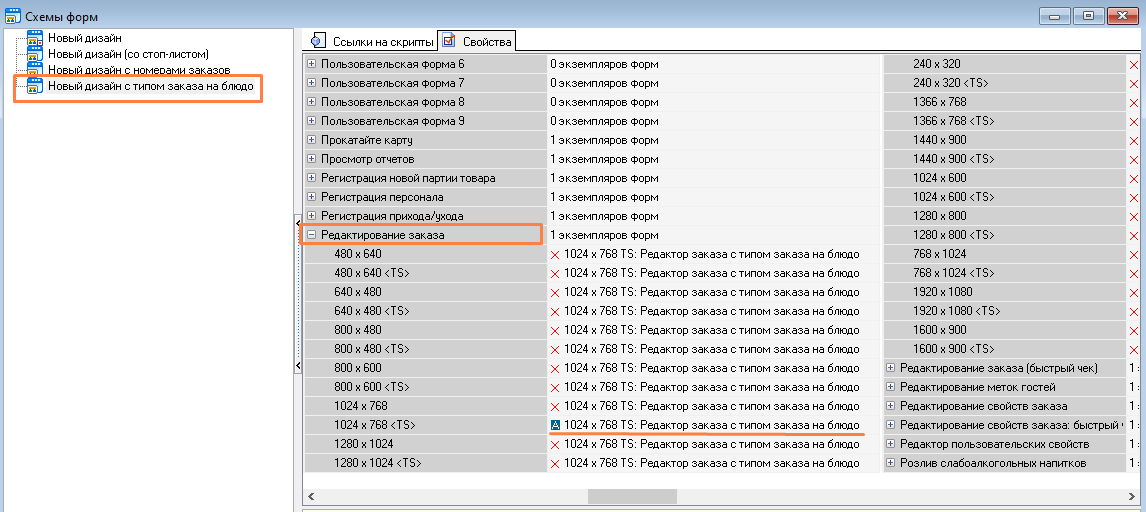Image resolution: width=1146 pixels, height=512 pixels.
Task: Expand "Редактирование меток гостей" group
Action: (890, 387)
